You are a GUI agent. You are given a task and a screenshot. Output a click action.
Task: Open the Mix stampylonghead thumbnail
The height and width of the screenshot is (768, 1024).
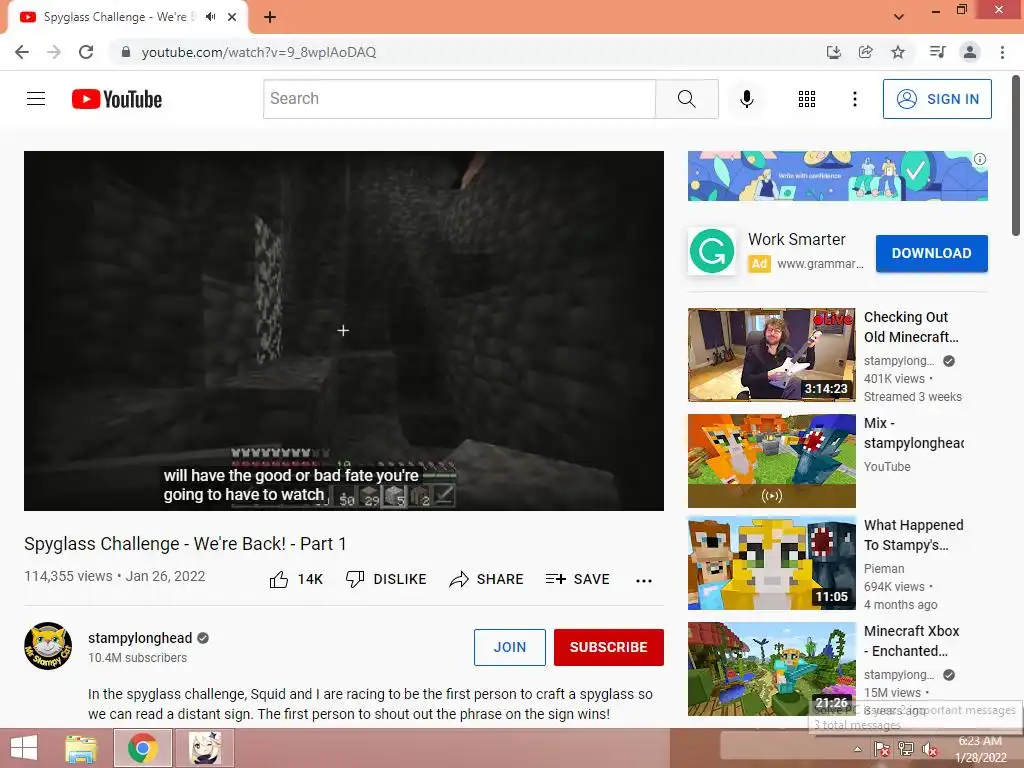click(771, 460)
